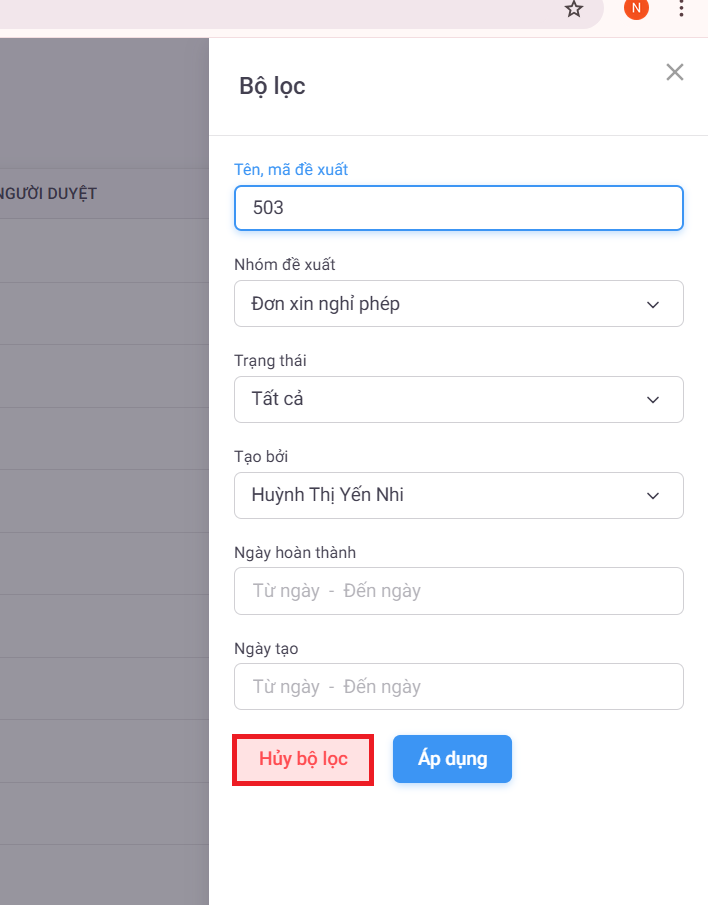The height and width of the screenshot is (905, 708).
Task: Click the Bộ lọc panel title
Action: click(x=272, y=86)
